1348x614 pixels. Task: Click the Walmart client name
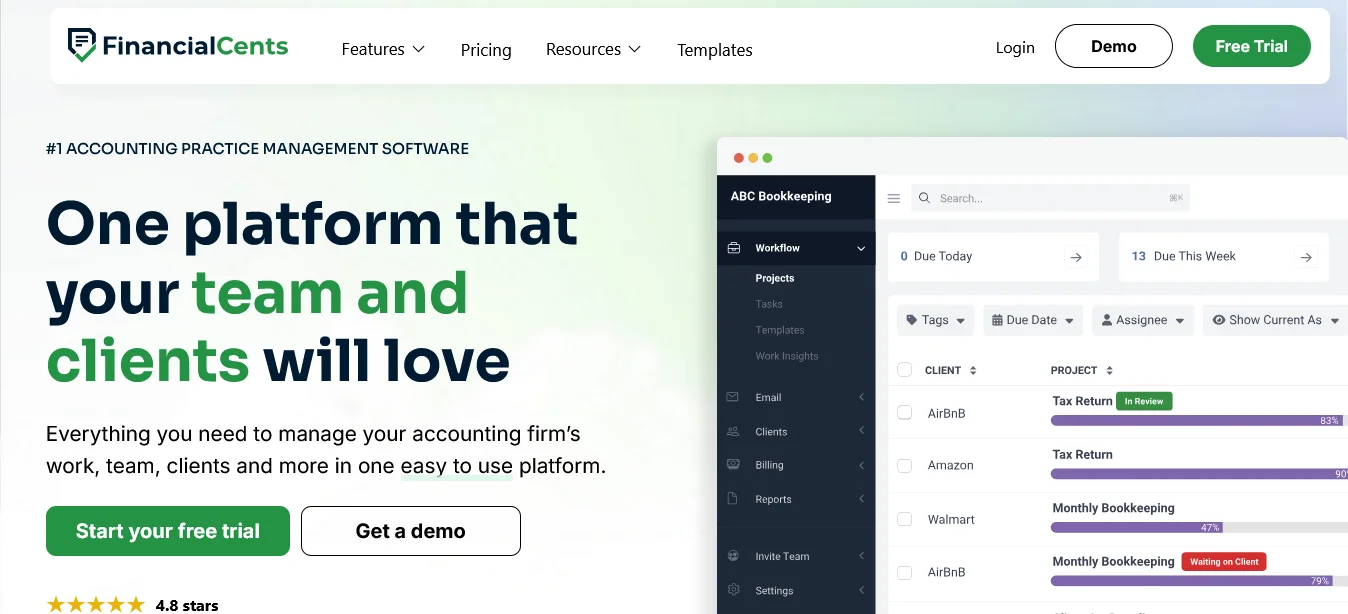pos(951,519)
